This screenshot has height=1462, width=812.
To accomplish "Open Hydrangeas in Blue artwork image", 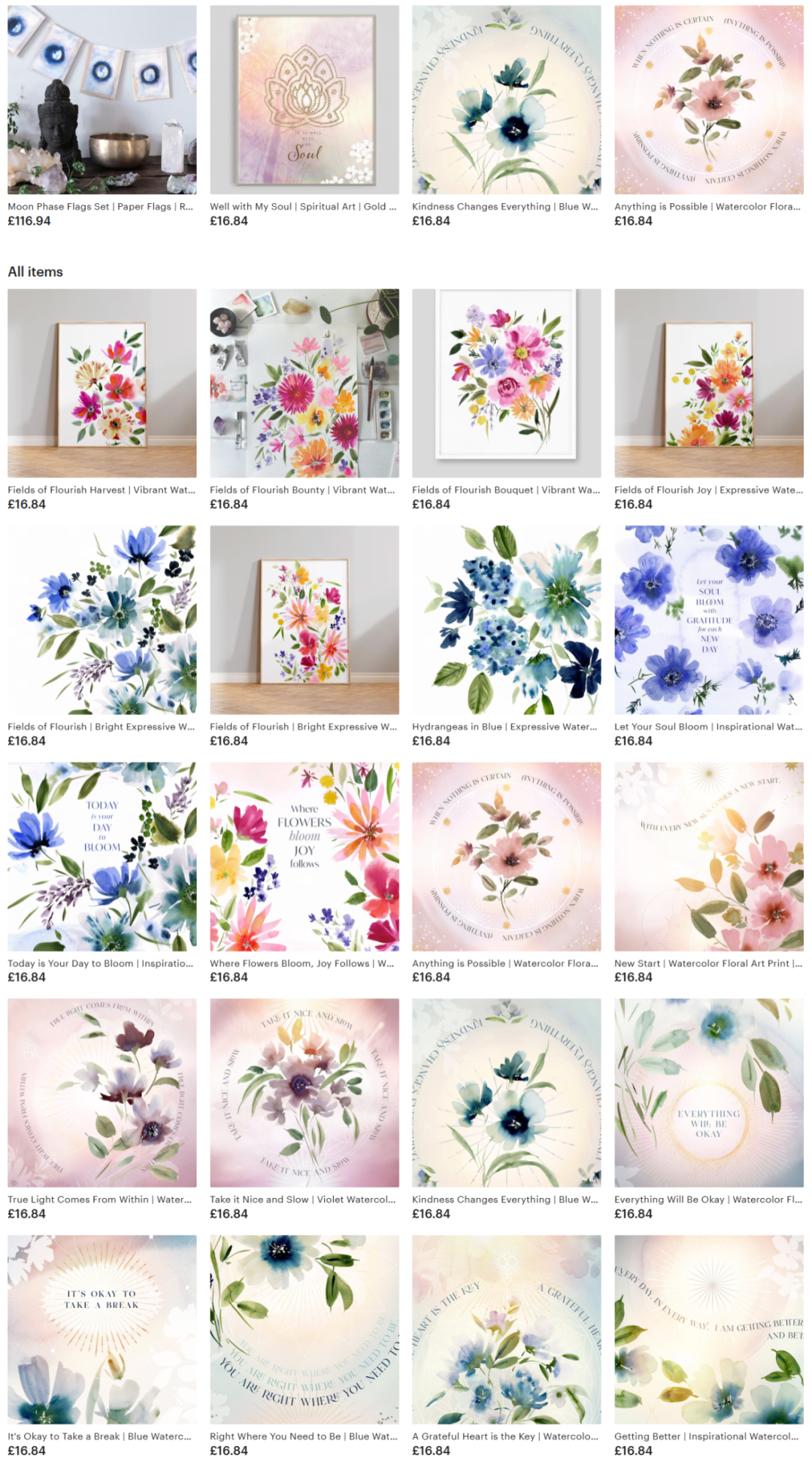I will (x=507, y=620).
